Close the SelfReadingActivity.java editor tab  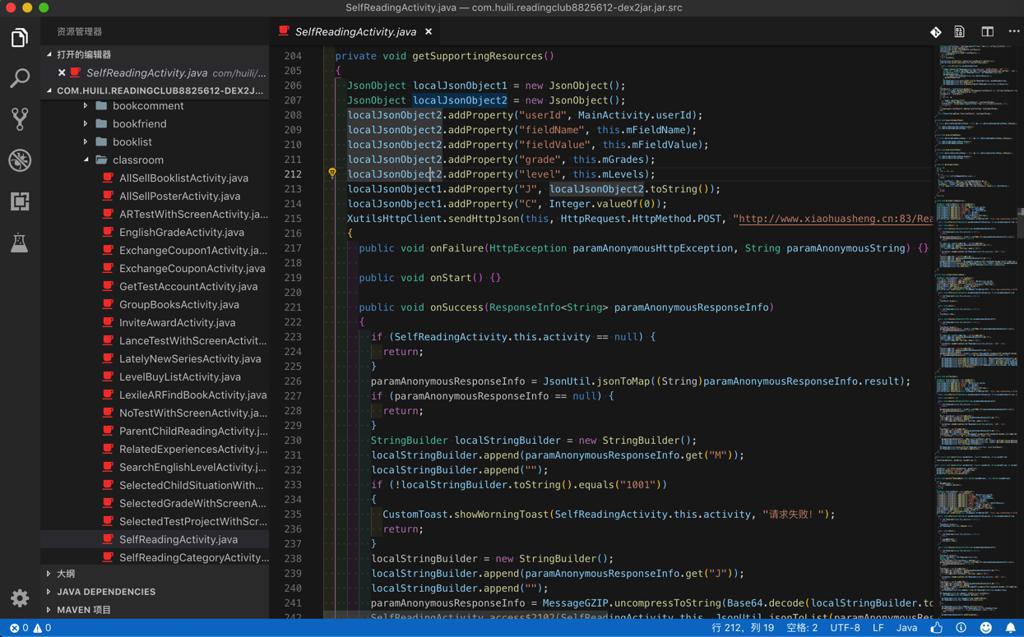(x=428, y=31)
